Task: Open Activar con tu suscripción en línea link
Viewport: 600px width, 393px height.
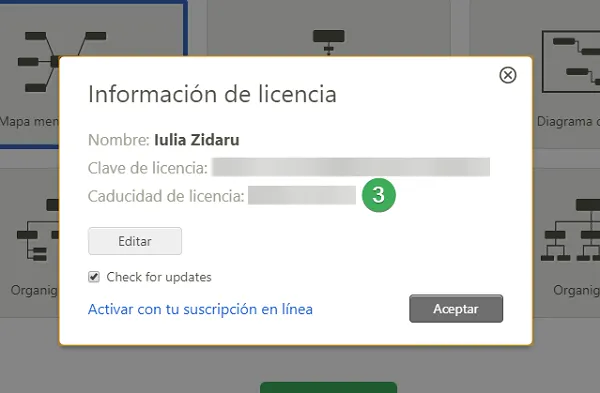Action: (x=200, y=309)
